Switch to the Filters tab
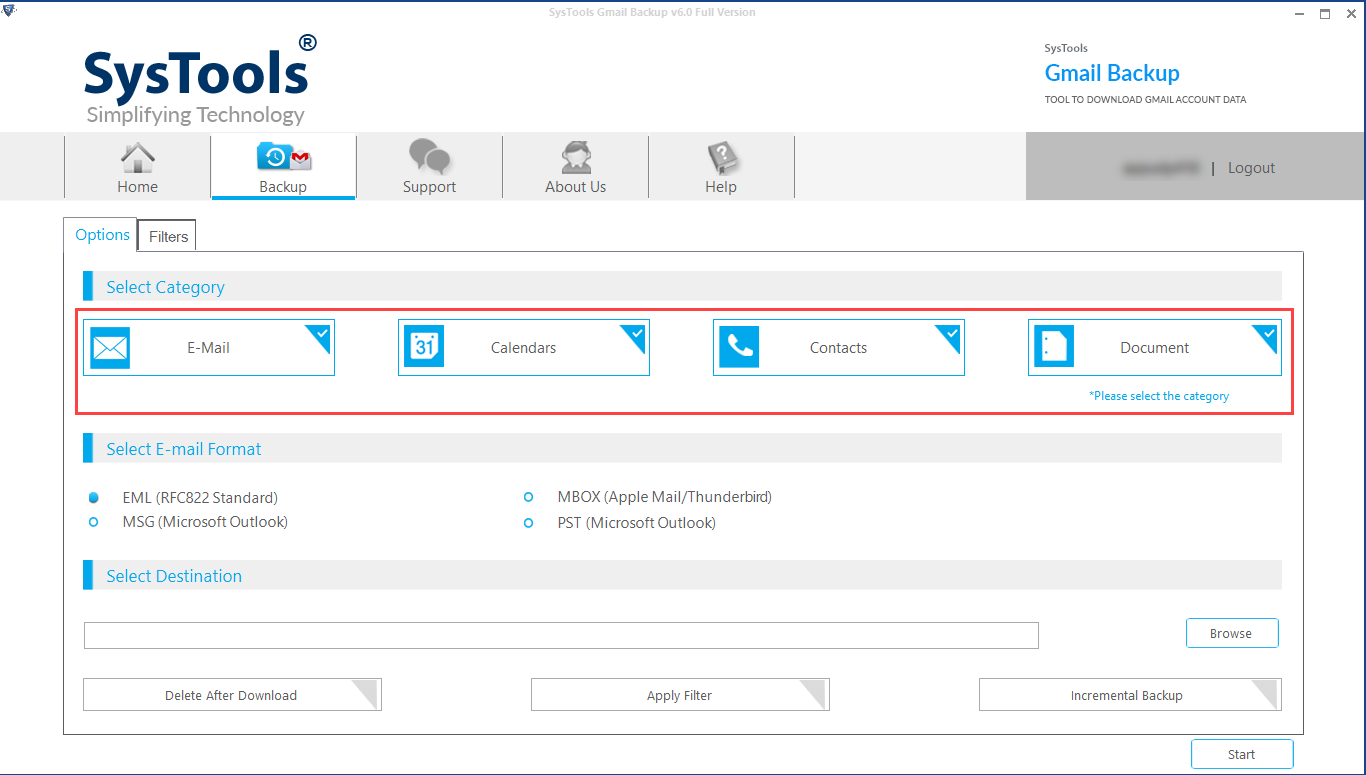The height and width of the screenshot is (775, 1366). pyautogui.click(x=168, y=236)
